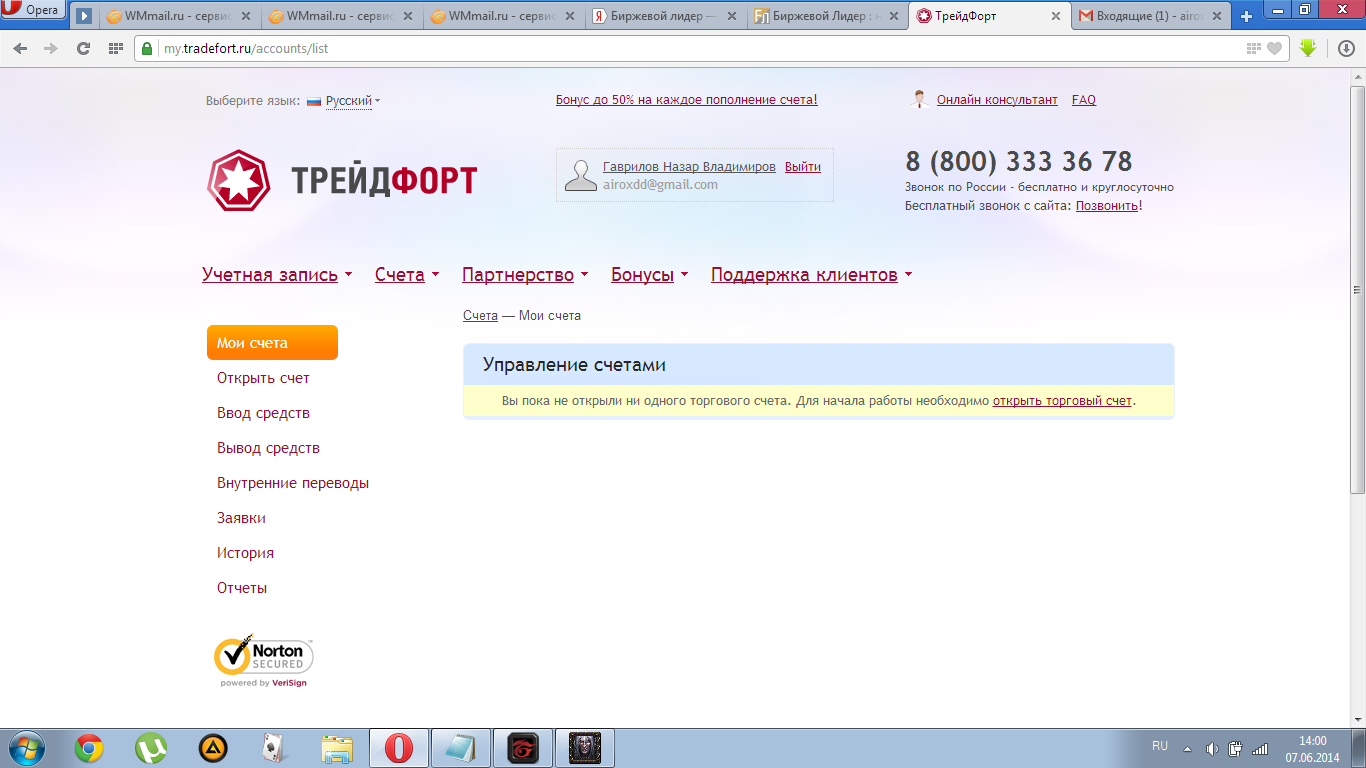Open Windows Explorer folder on taskbar
1366x768 pixels.
pyautogui.click(x=337, y=748)
